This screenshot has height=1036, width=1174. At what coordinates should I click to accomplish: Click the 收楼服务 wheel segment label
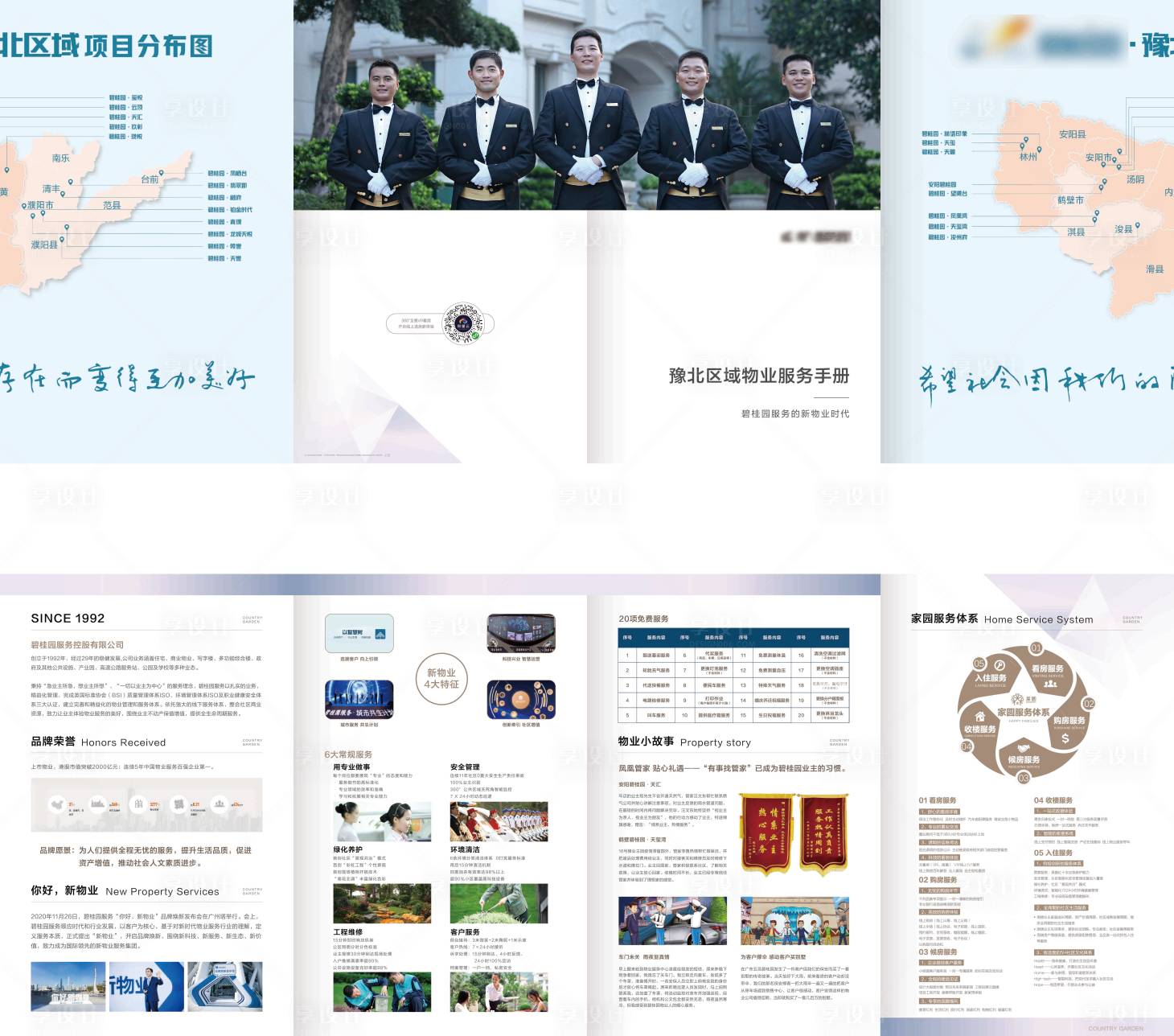tap(979, 729)
